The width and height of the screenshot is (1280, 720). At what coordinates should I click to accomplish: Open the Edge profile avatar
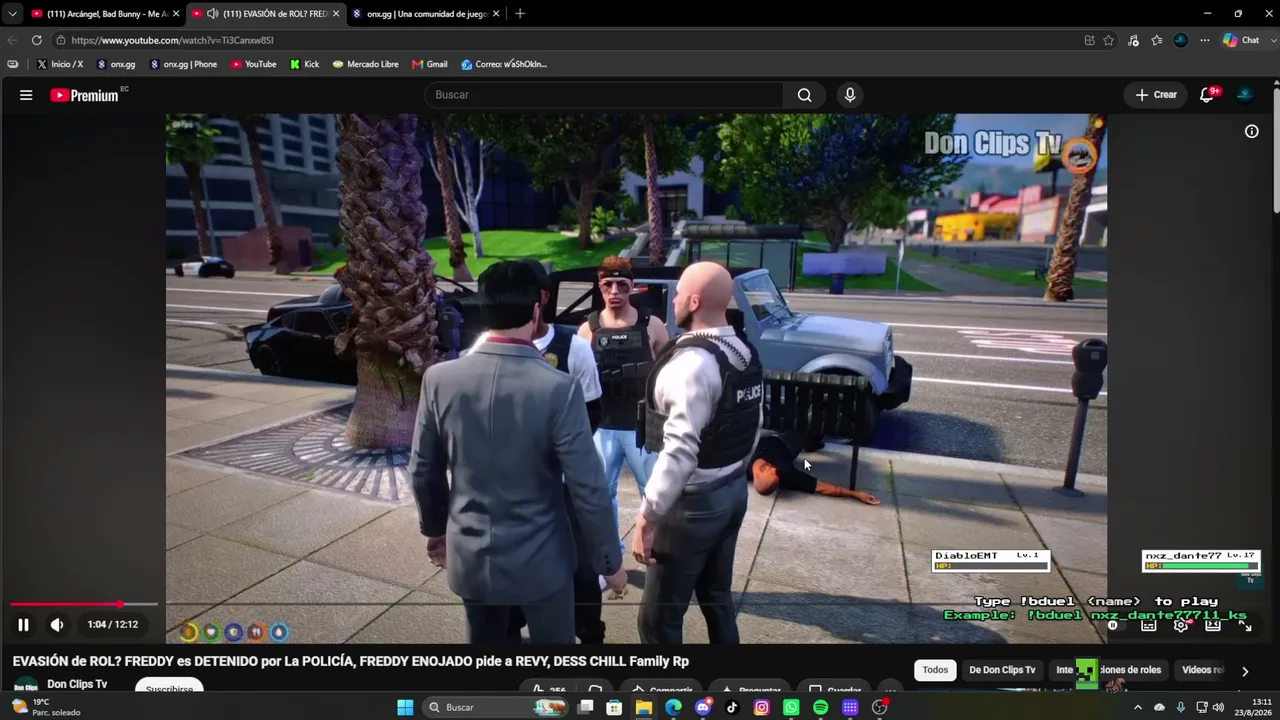[1181, 40]
